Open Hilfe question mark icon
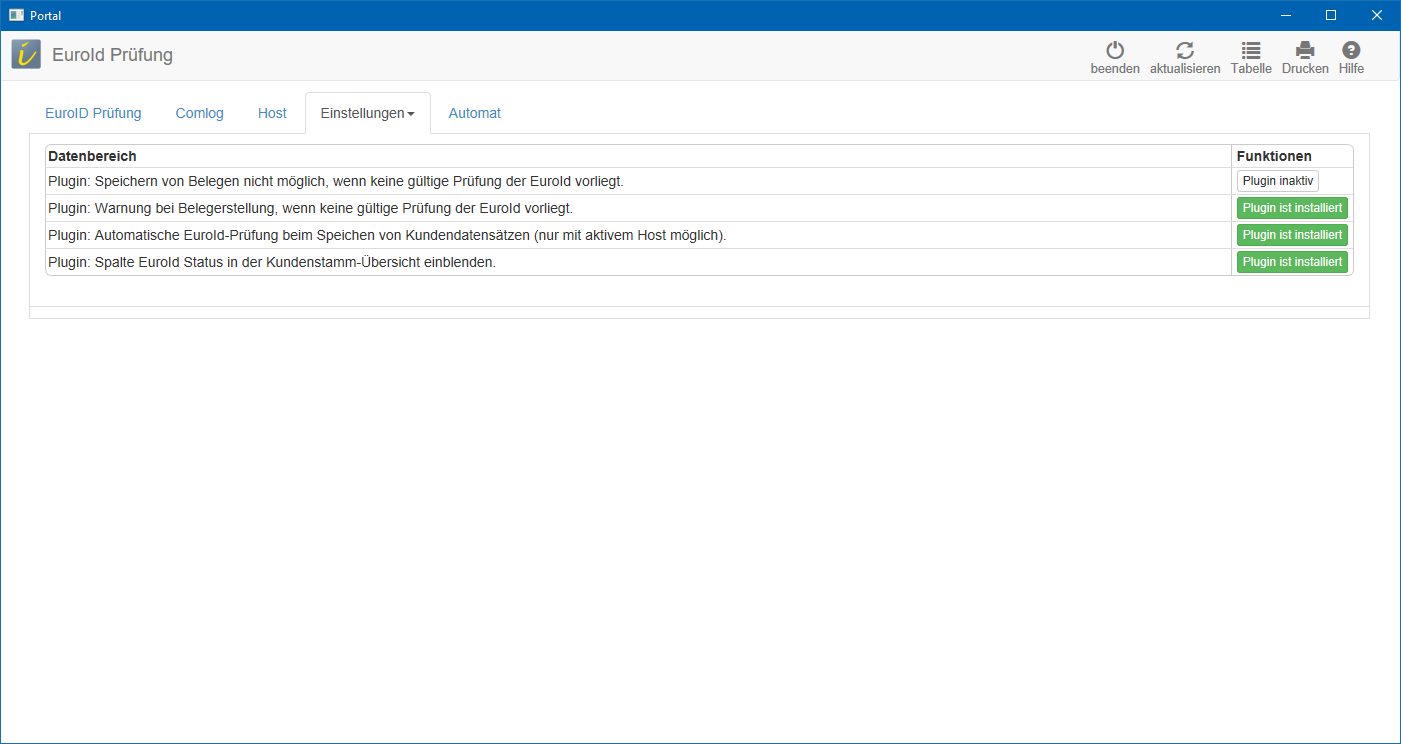 tap(1351, 51)
